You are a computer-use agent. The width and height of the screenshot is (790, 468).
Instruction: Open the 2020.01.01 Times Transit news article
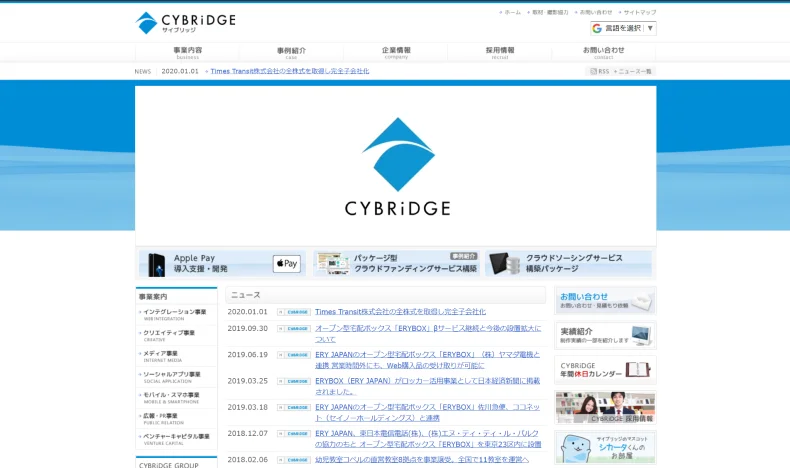pos(401,312)
